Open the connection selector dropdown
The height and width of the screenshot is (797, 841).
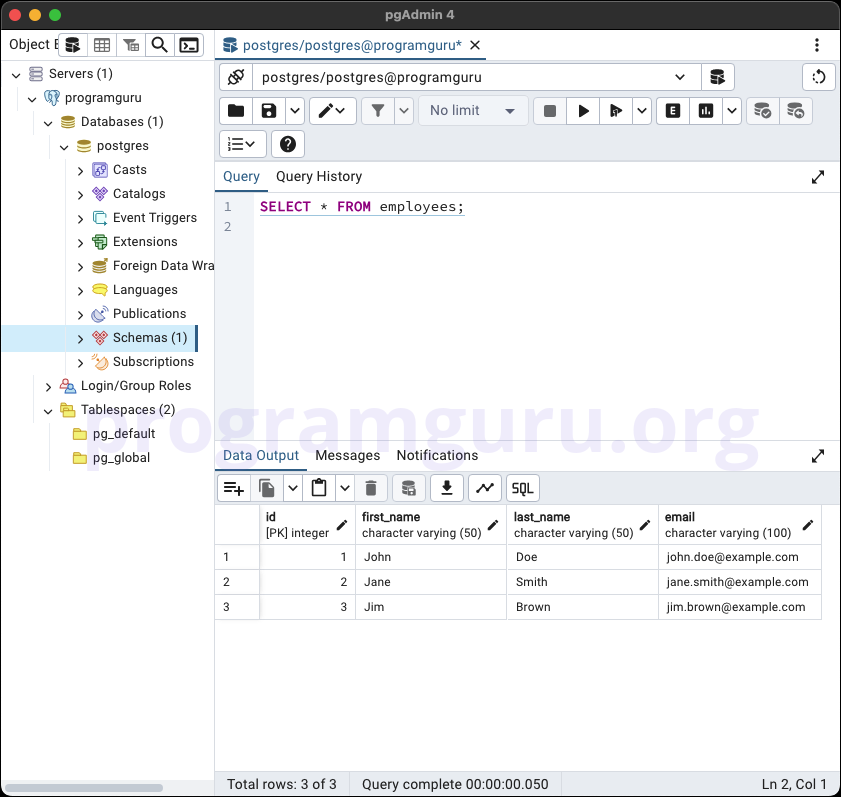[682, 77]
